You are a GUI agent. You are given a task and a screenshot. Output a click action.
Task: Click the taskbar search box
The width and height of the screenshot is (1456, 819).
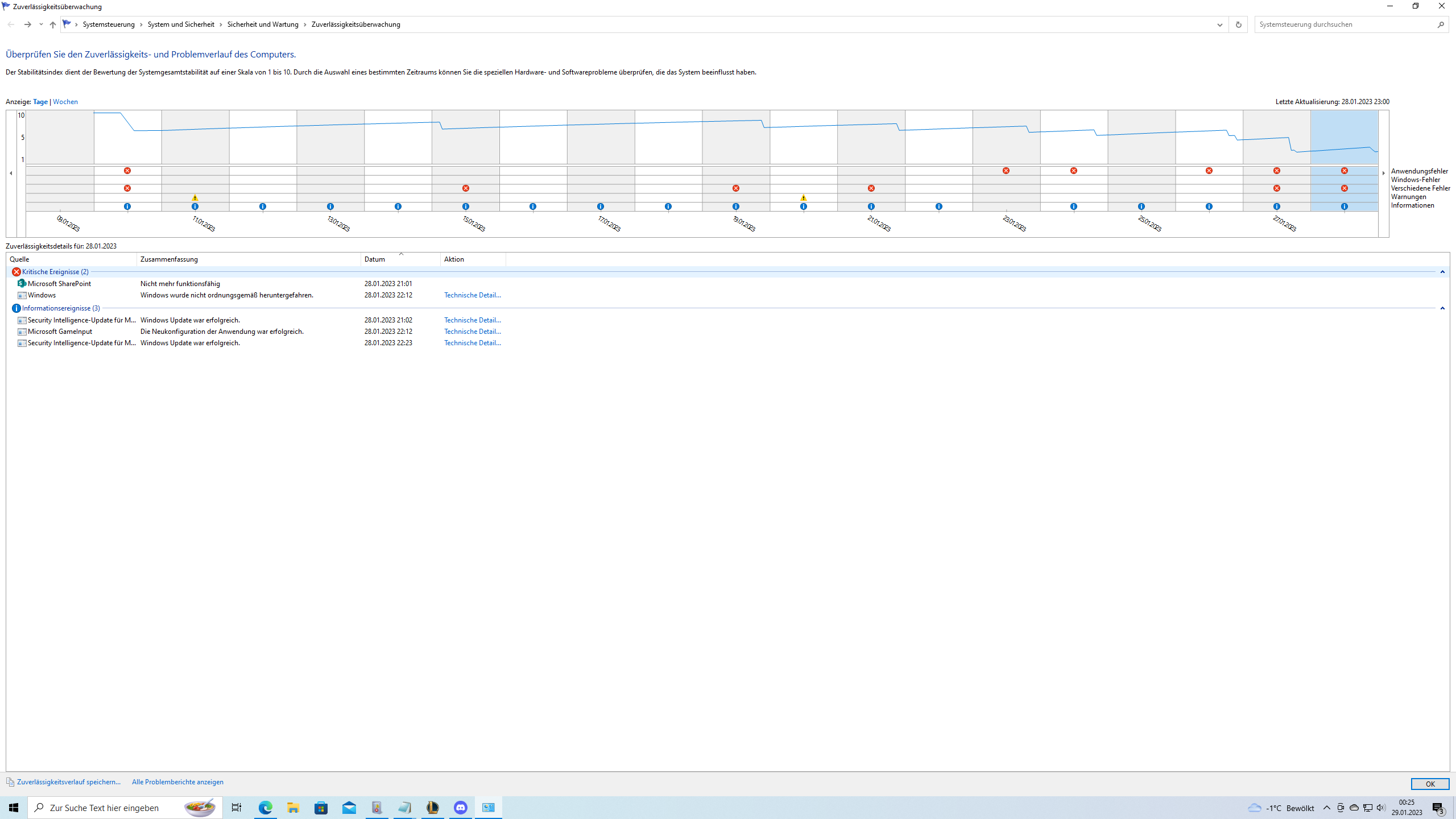click(125, 808)
